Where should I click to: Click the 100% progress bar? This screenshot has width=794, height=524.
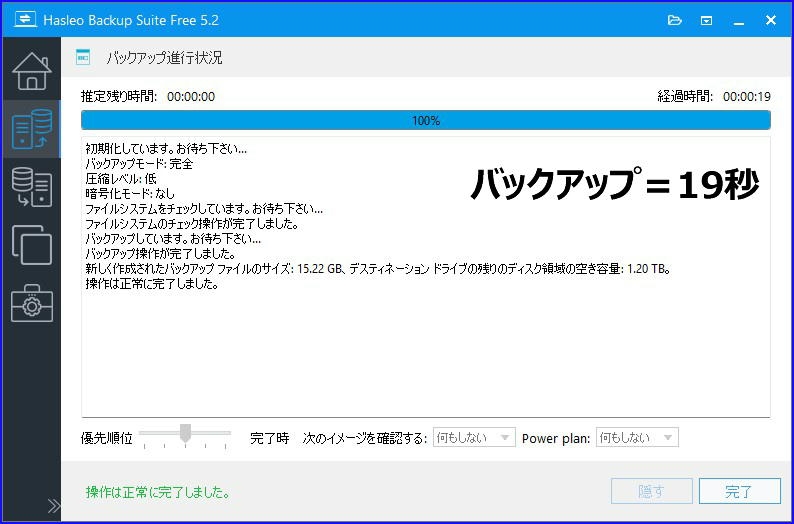tap(426, 120)
